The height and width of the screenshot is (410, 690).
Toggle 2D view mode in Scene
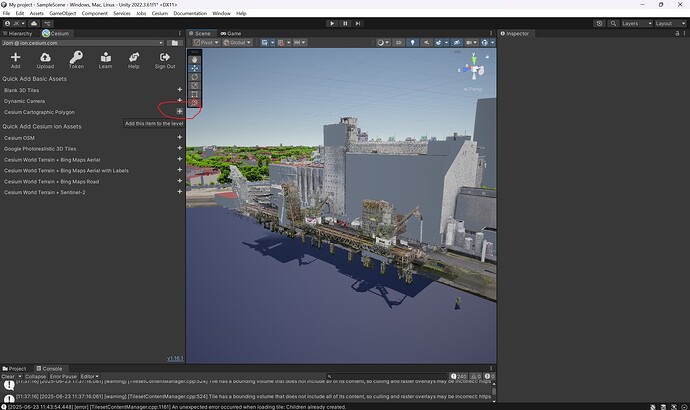pyautogui.click(x=399, y=43)
